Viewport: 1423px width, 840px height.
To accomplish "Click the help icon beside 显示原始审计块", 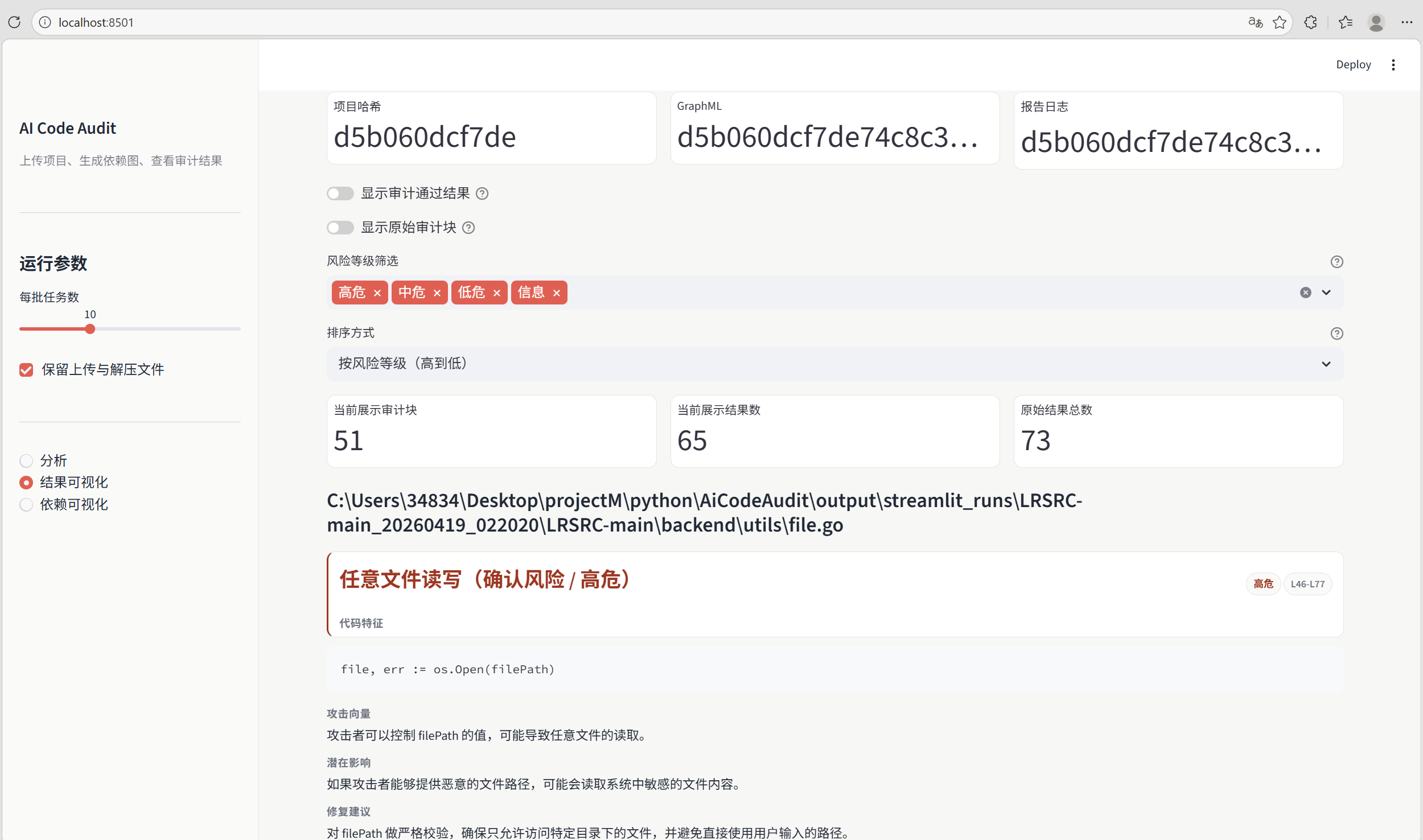I will click(468, 228).
